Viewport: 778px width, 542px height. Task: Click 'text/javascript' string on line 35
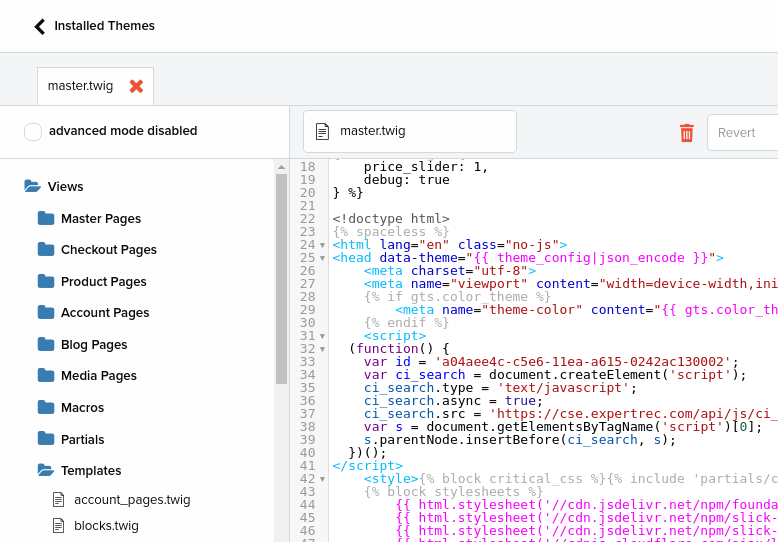click(564, 388)
